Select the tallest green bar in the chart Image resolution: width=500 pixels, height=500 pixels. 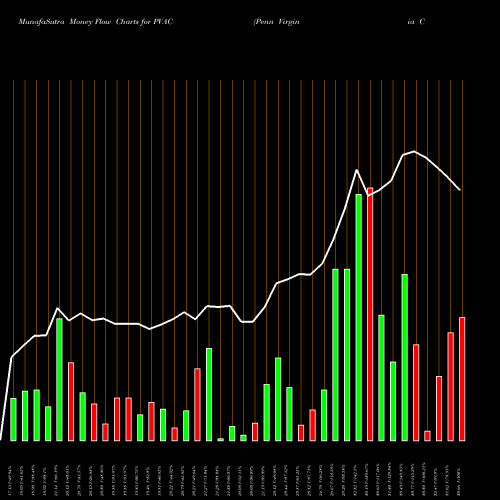point(359,317)
